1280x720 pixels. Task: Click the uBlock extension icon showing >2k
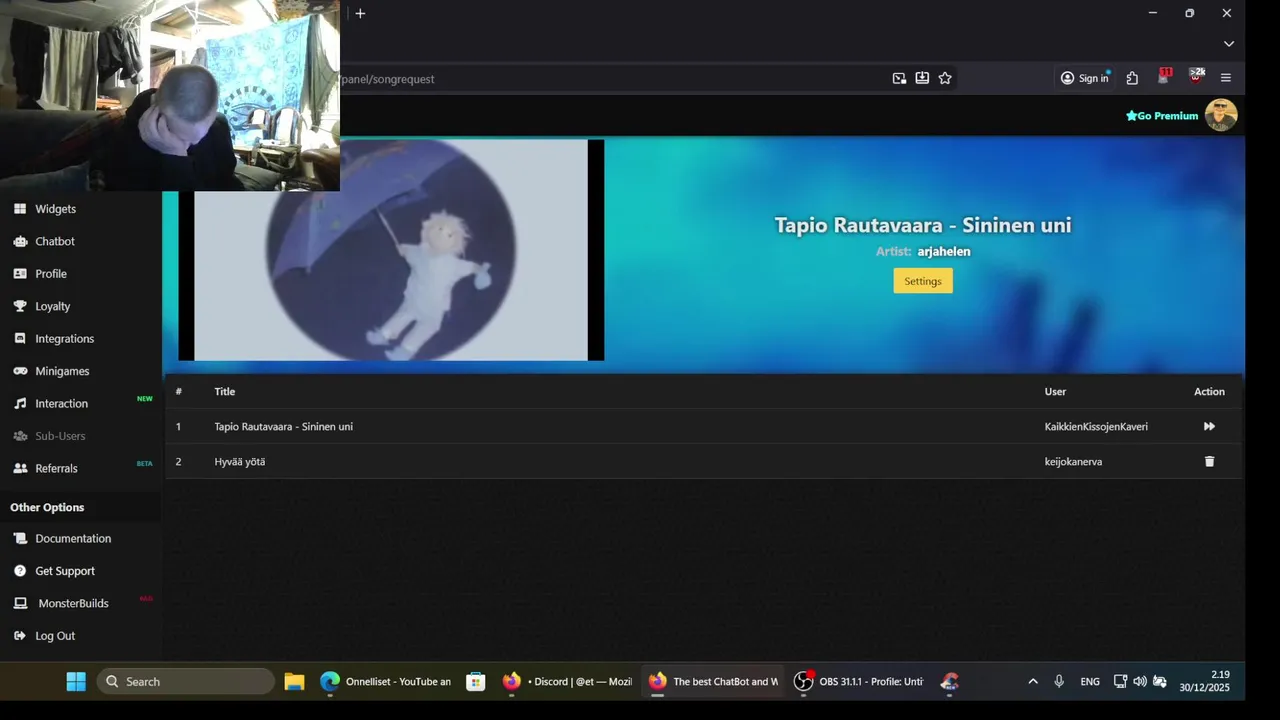(1196, 76)
